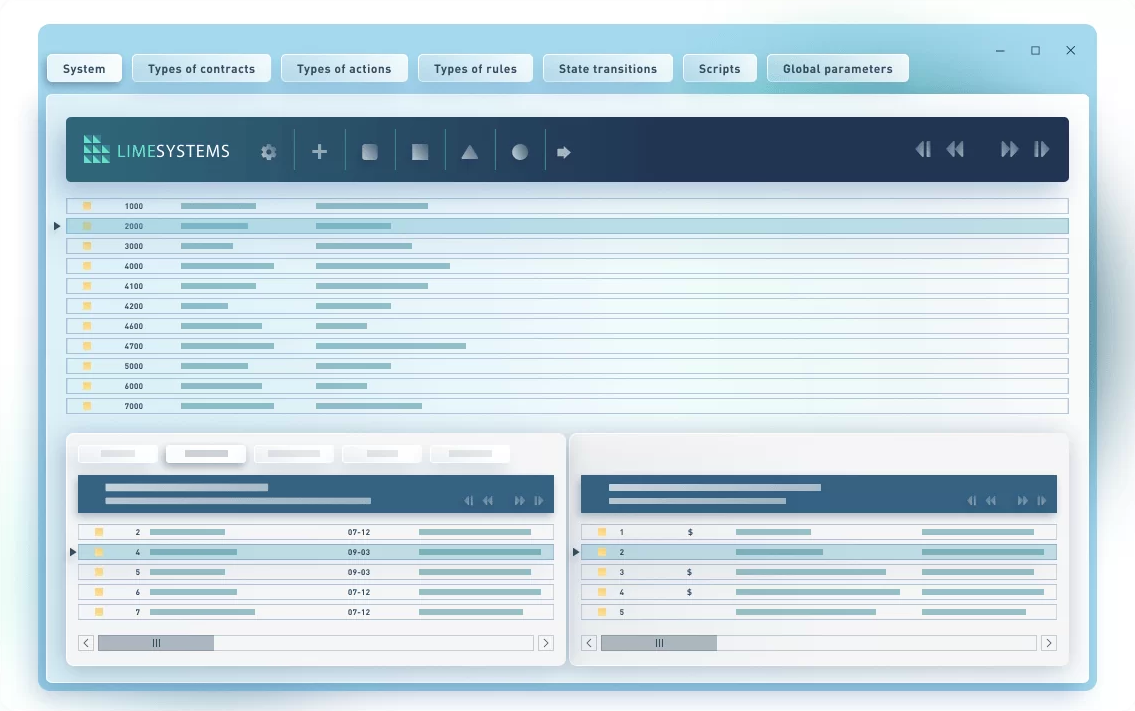Viewport: 1135px width, 711px height.
Task: Click the rounded square toolbar icon
Action: click(x=370, y=152)
